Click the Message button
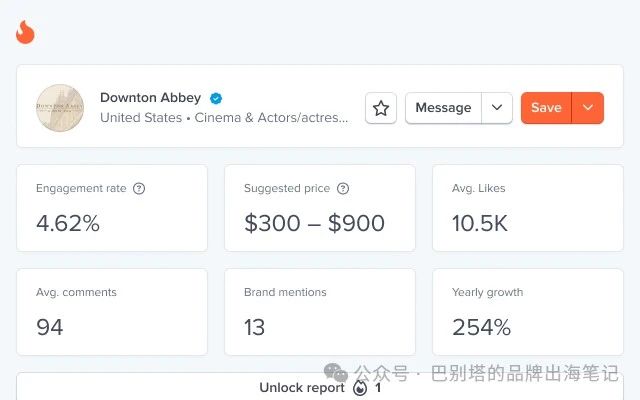 click(x=443, y=108)
